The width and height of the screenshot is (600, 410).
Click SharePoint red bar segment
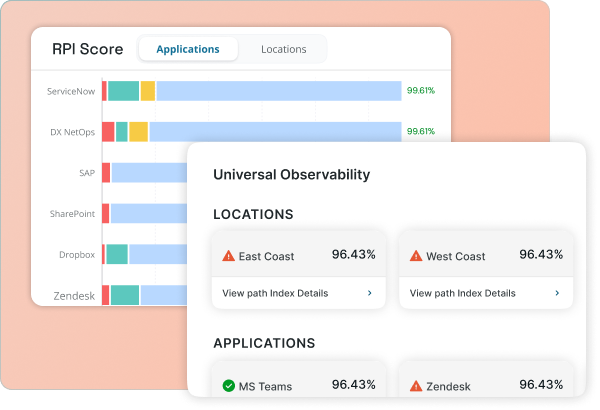(x=106, y=213)
